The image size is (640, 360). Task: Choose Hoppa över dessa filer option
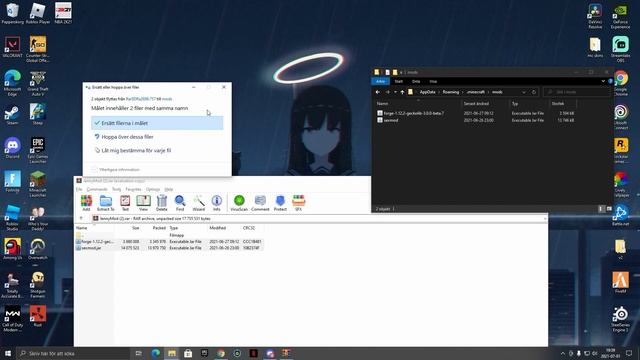[157, 137]
